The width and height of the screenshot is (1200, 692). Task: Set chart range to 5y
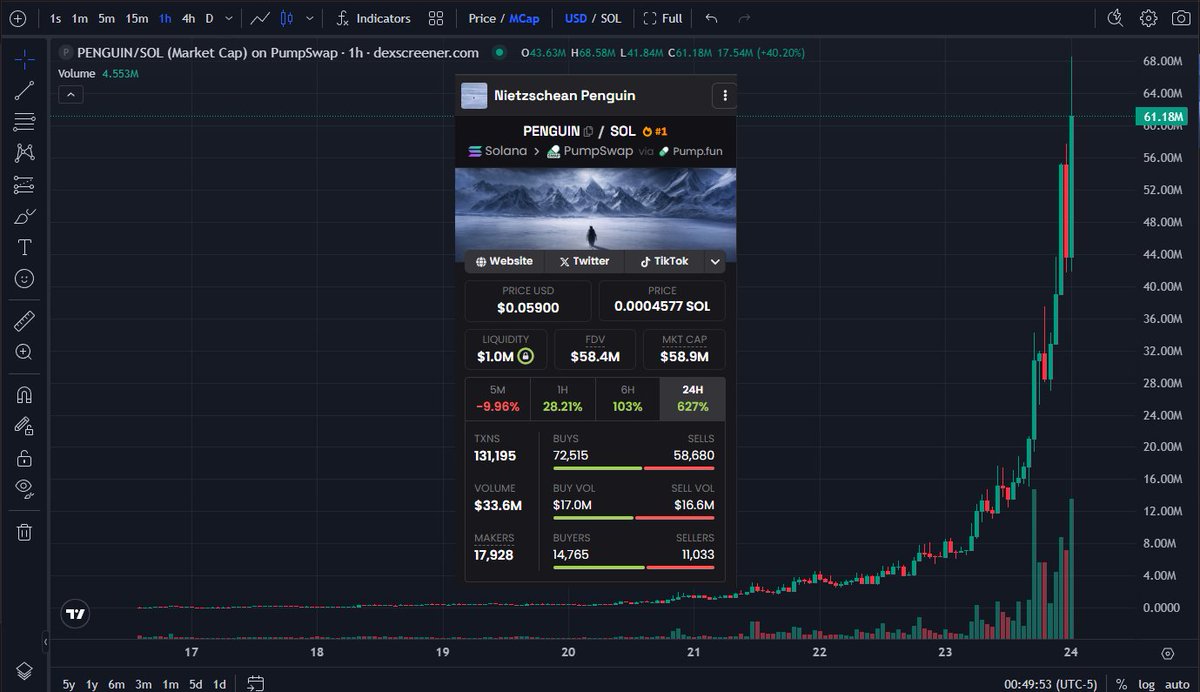click(69, 684)
